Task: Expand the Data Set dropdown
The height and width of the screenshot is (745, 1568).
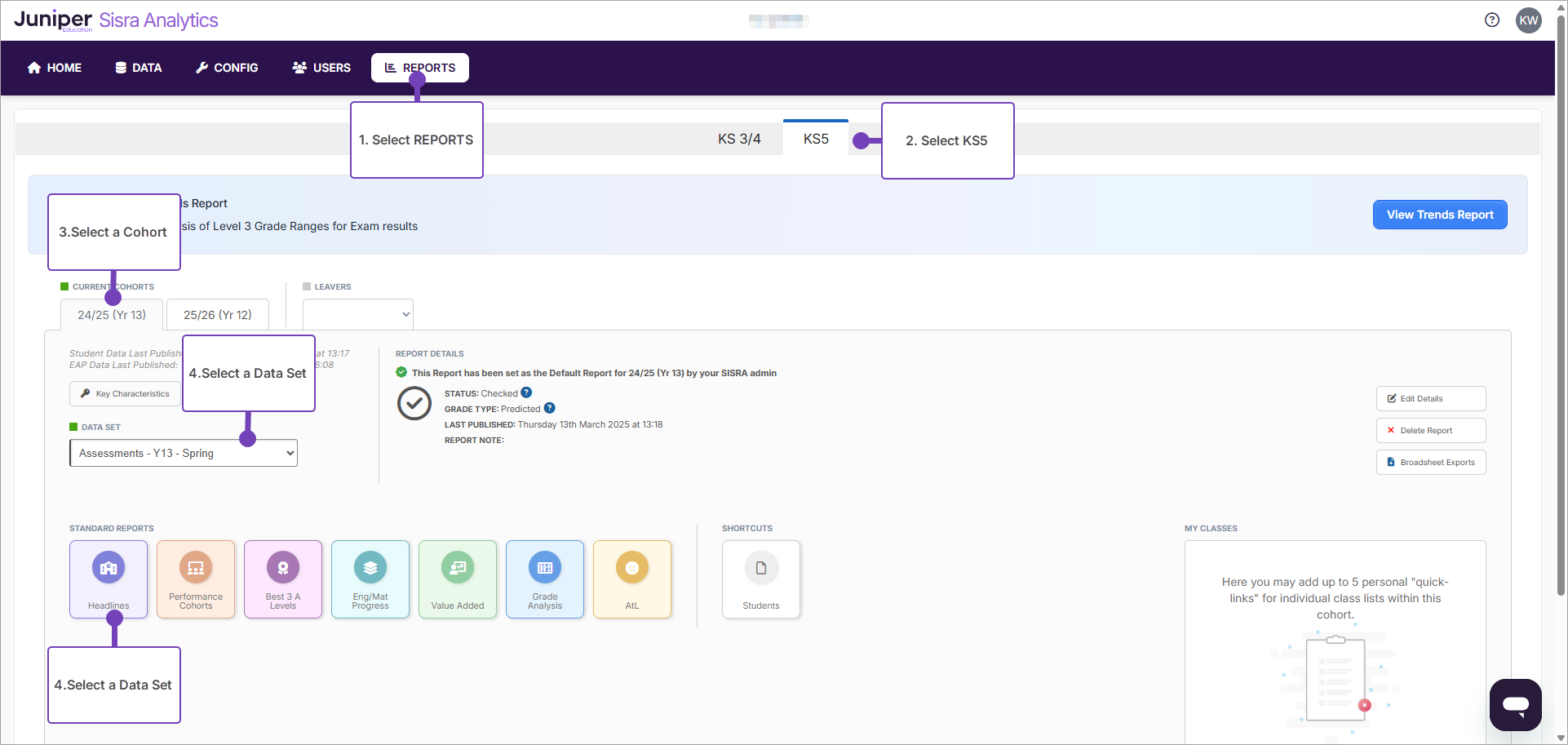Action: (184, 453)
